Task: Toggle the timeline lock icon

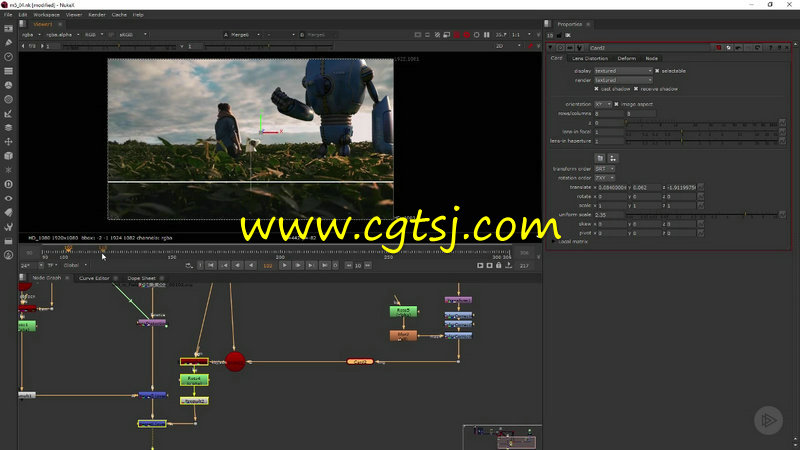Action: point(498,265)
